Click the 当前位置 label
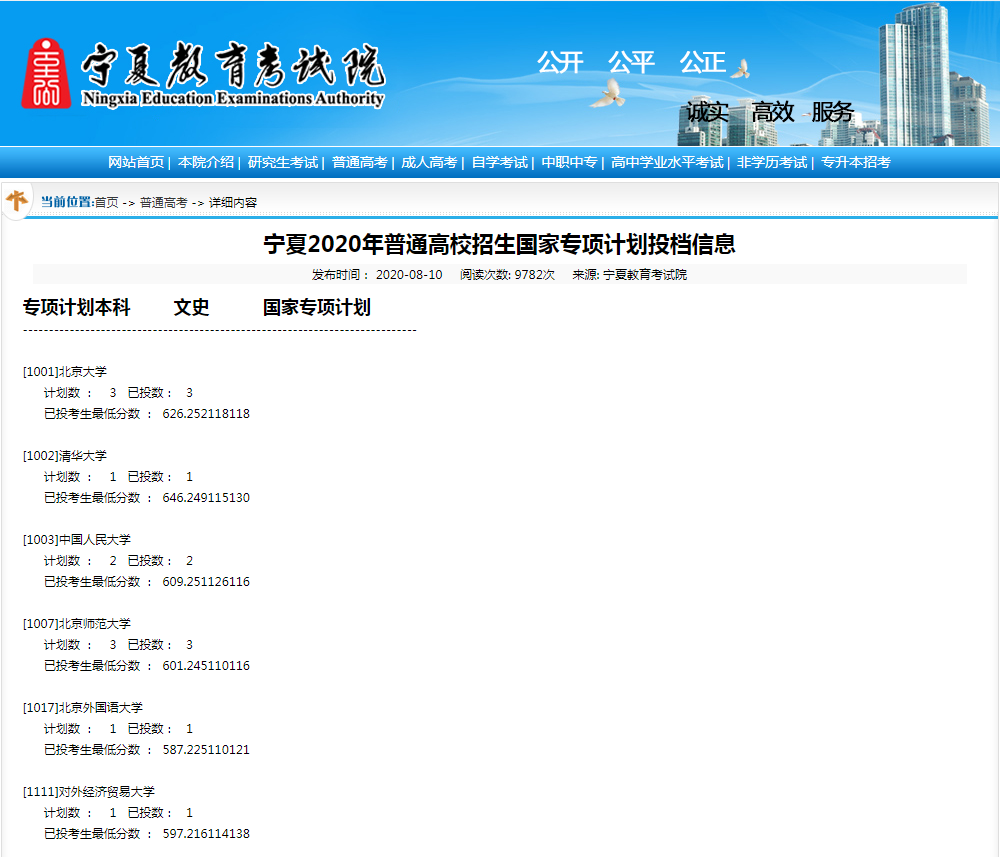The width and height of the screenshot is (1000, 857). pos(66,202)
